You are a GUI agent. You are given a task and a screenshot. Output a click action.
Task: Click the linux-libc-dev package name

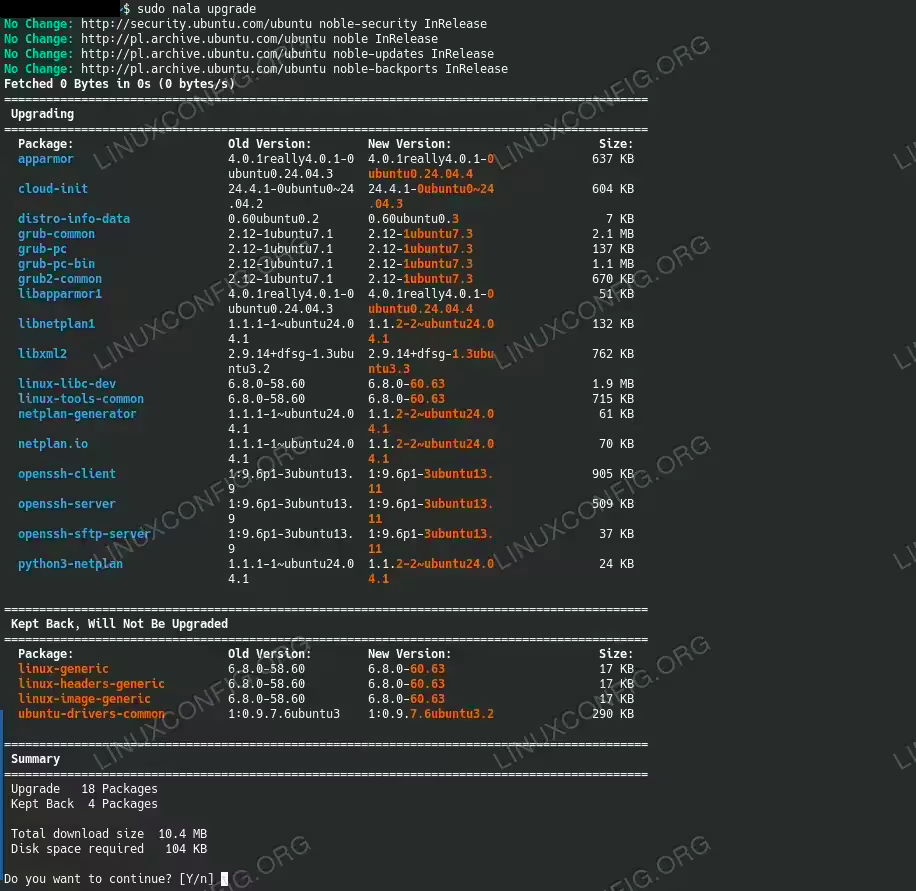[67, 384]
